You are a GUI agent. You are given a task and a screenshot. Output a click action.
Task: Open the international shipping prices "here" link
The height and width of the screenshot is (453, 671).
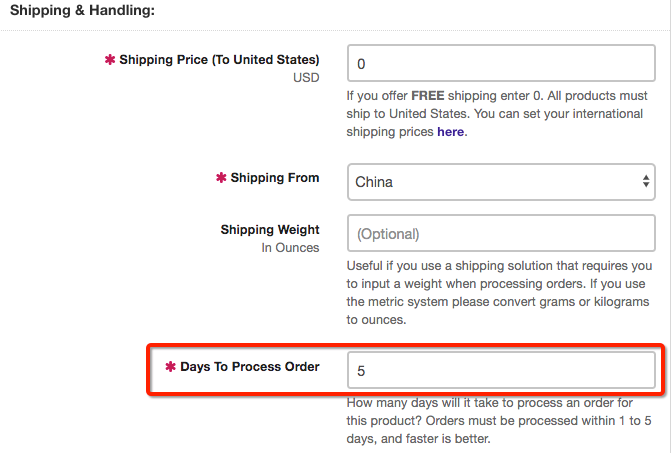tap(450, 132)
